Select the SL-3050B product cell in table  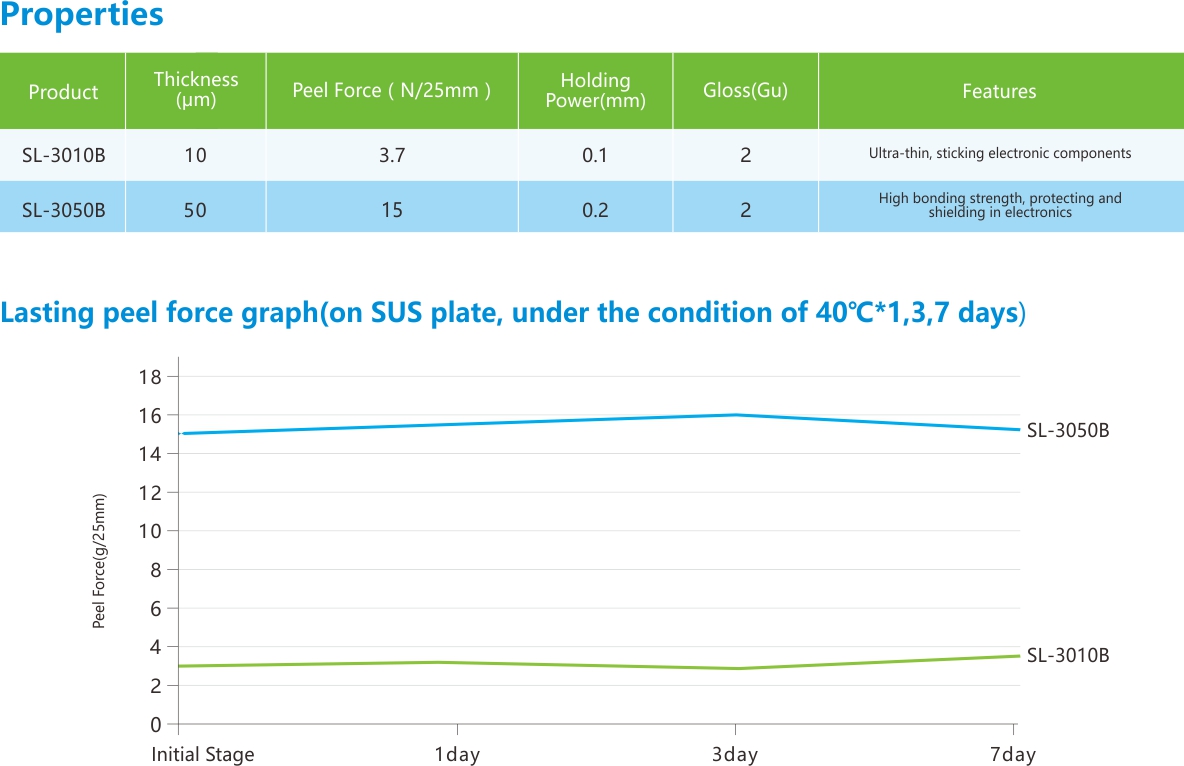click(x=63, y=210)
